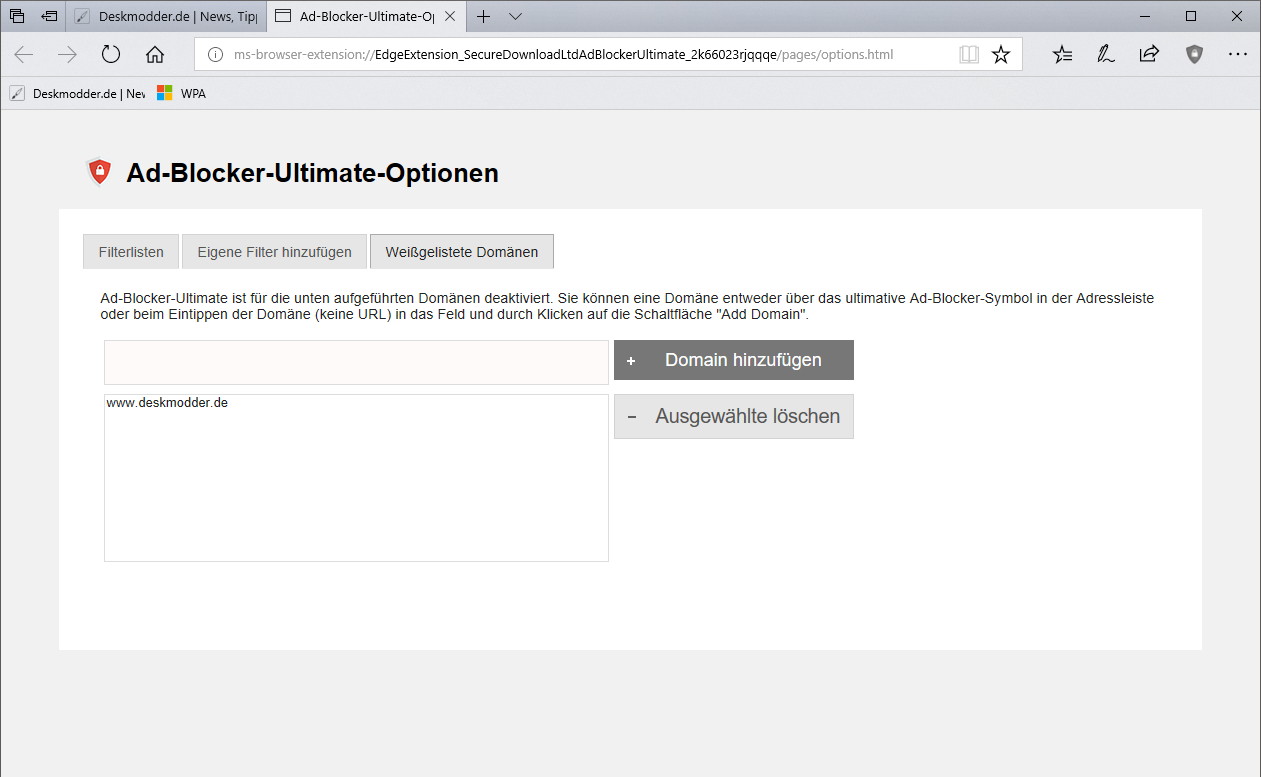The height and width of the screenshot is (777, 1261).
Task: Click the Set tabs aside icon
Action: (49, 16)
